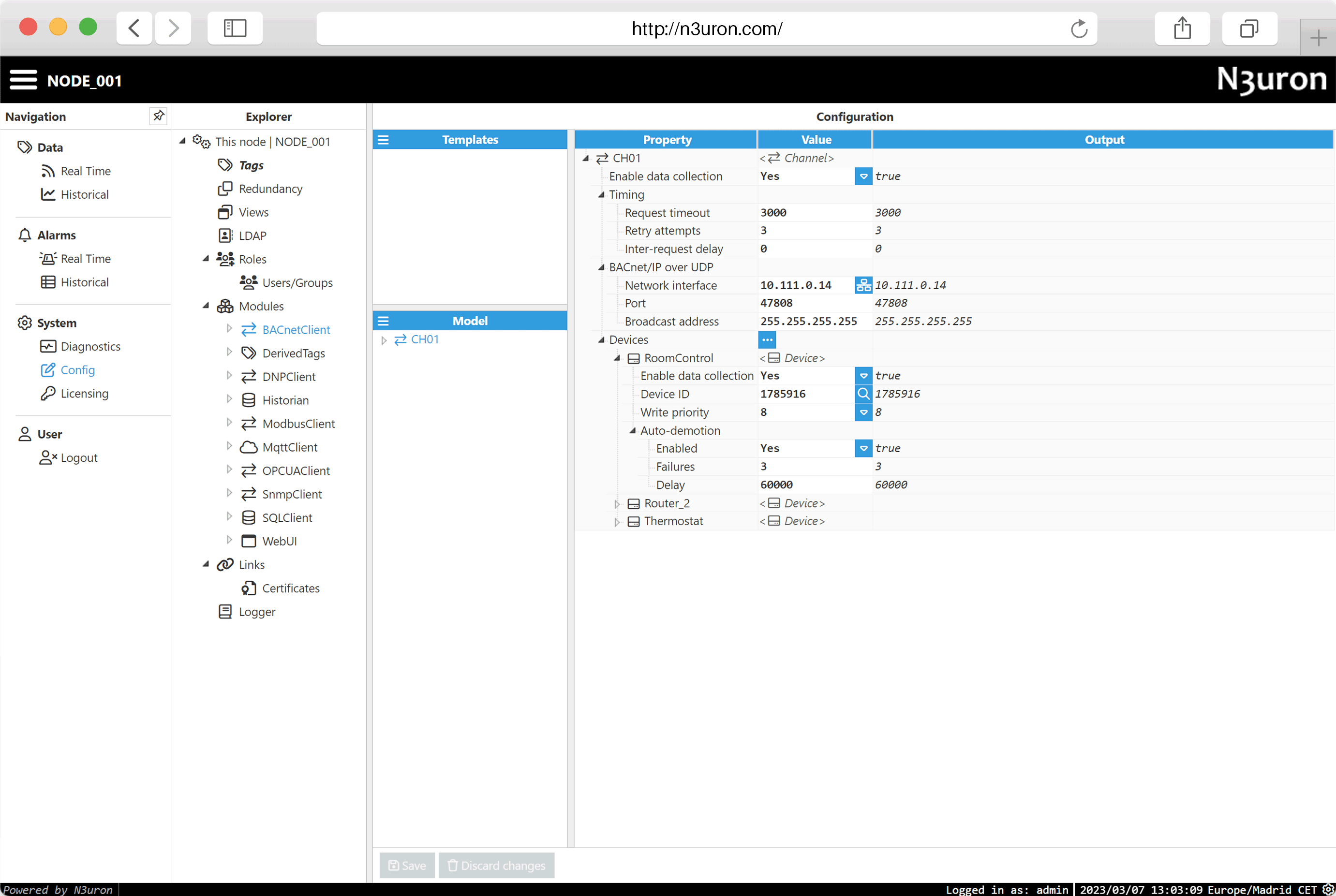Open Data Historical in Navigation
The image size is (1336, 896).
coord(75,194)
